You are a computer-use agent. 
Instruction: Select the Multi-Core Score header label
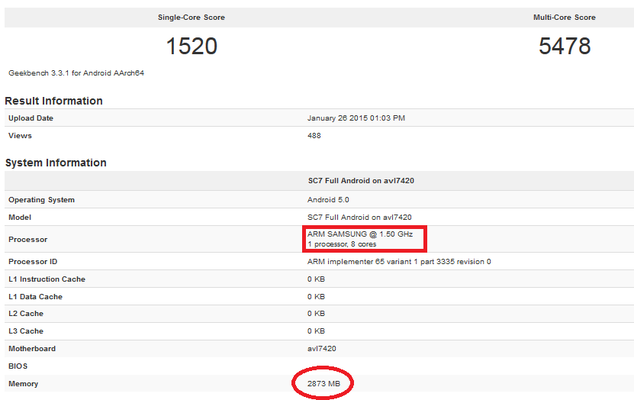pyautogui.click(x=564, y=17)
